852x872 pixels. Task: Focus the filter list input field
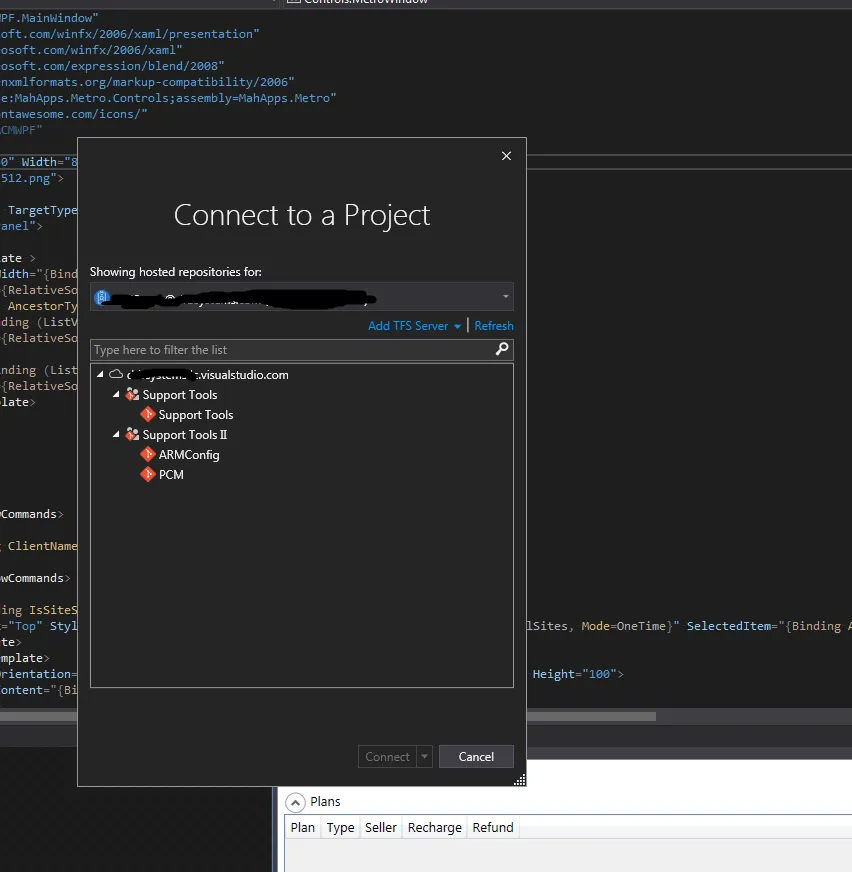click(301, 350)
